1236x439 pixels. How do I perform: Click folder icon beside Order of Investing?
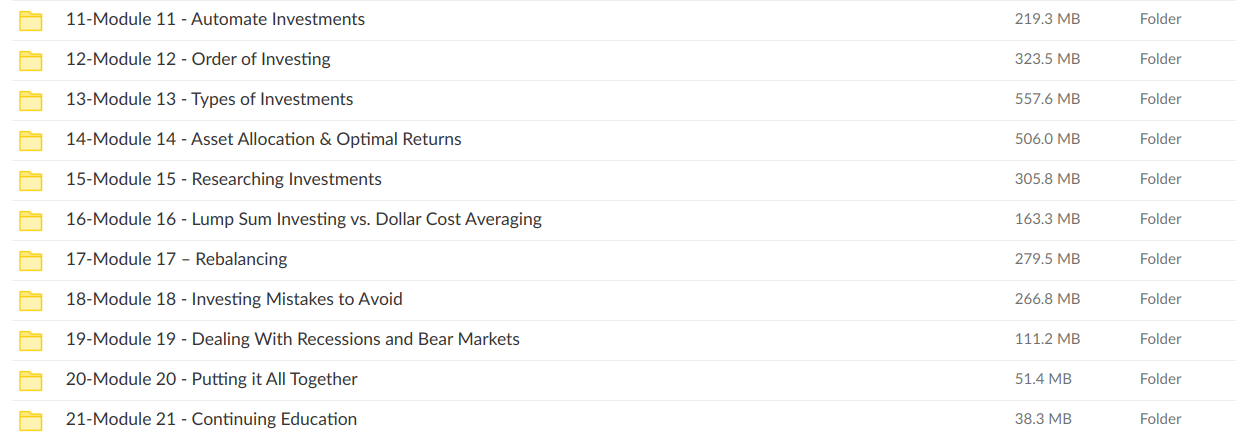click(31, 60)
